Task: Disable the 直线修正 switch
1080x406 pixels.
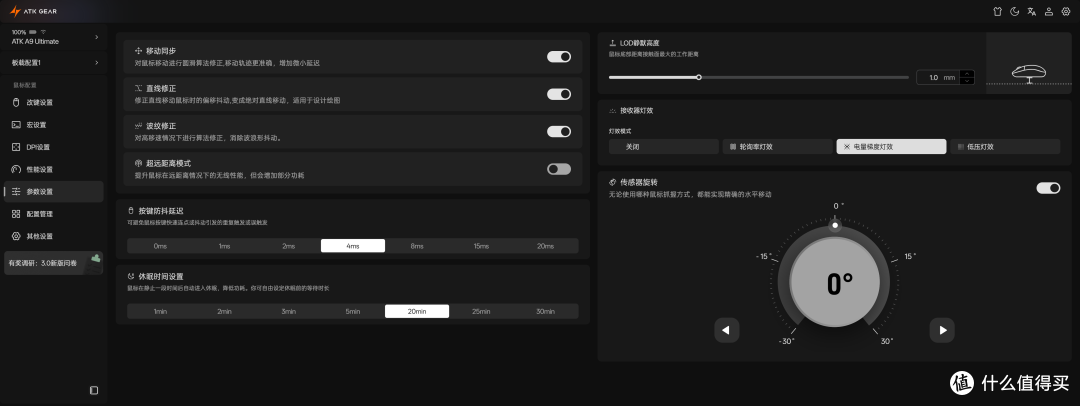Action: [559, 94]
